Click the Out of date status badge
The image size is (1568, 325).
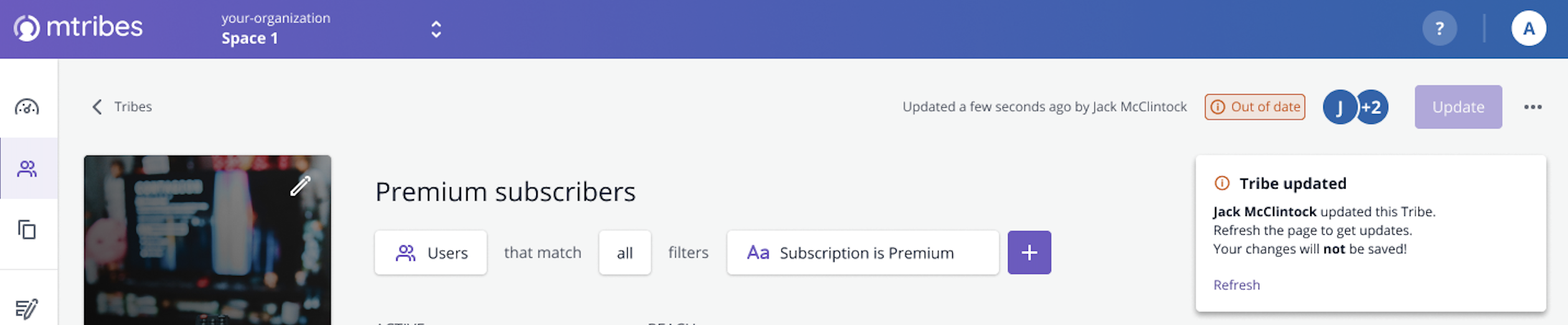[1254, 107]
